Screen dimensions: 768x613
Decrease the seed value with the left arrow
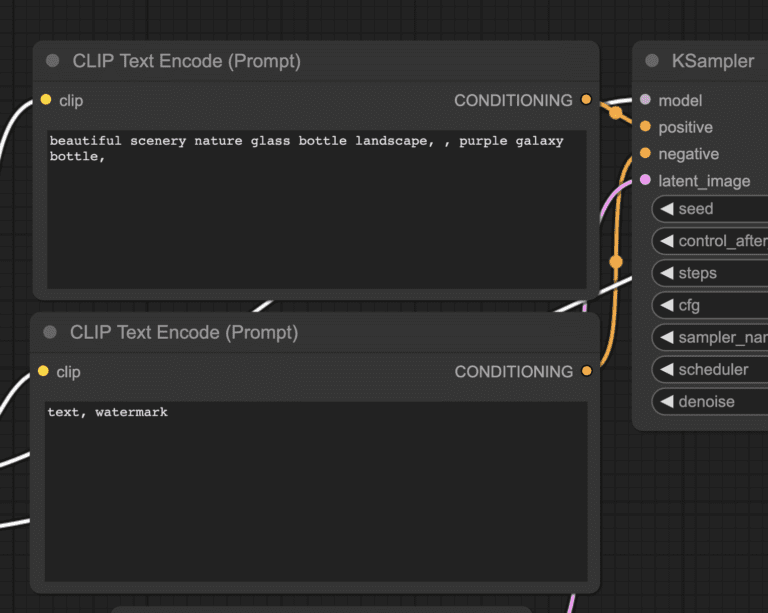[666, 209]
